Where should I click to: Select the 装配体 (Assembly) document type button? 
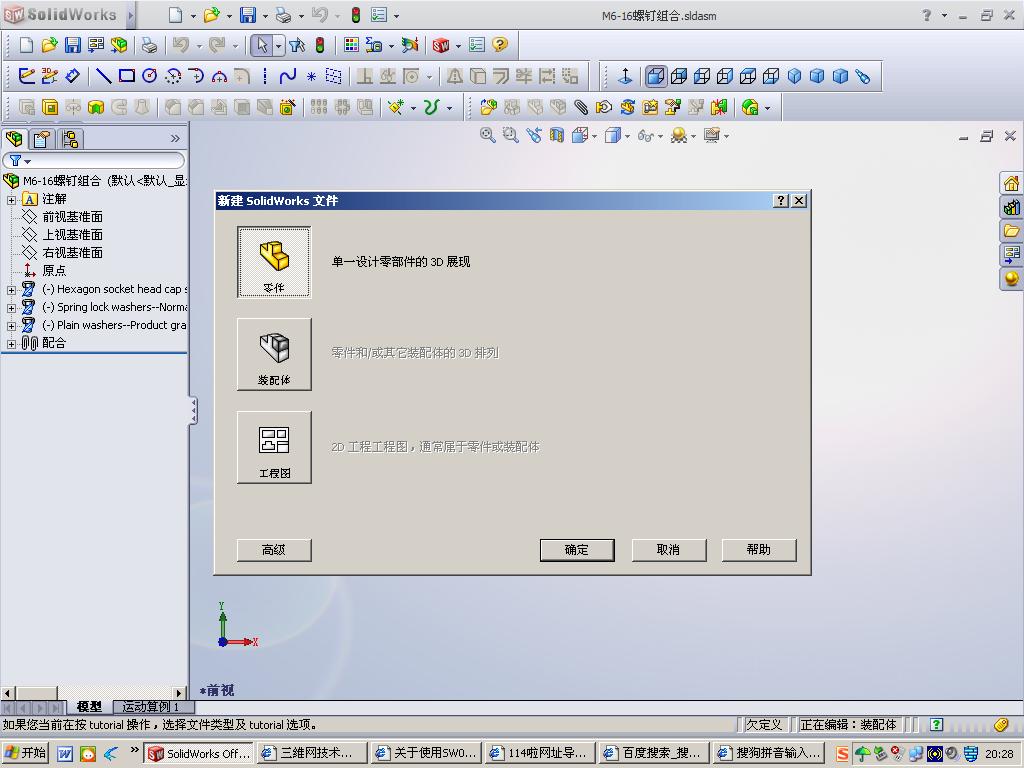tap(274, 355)
